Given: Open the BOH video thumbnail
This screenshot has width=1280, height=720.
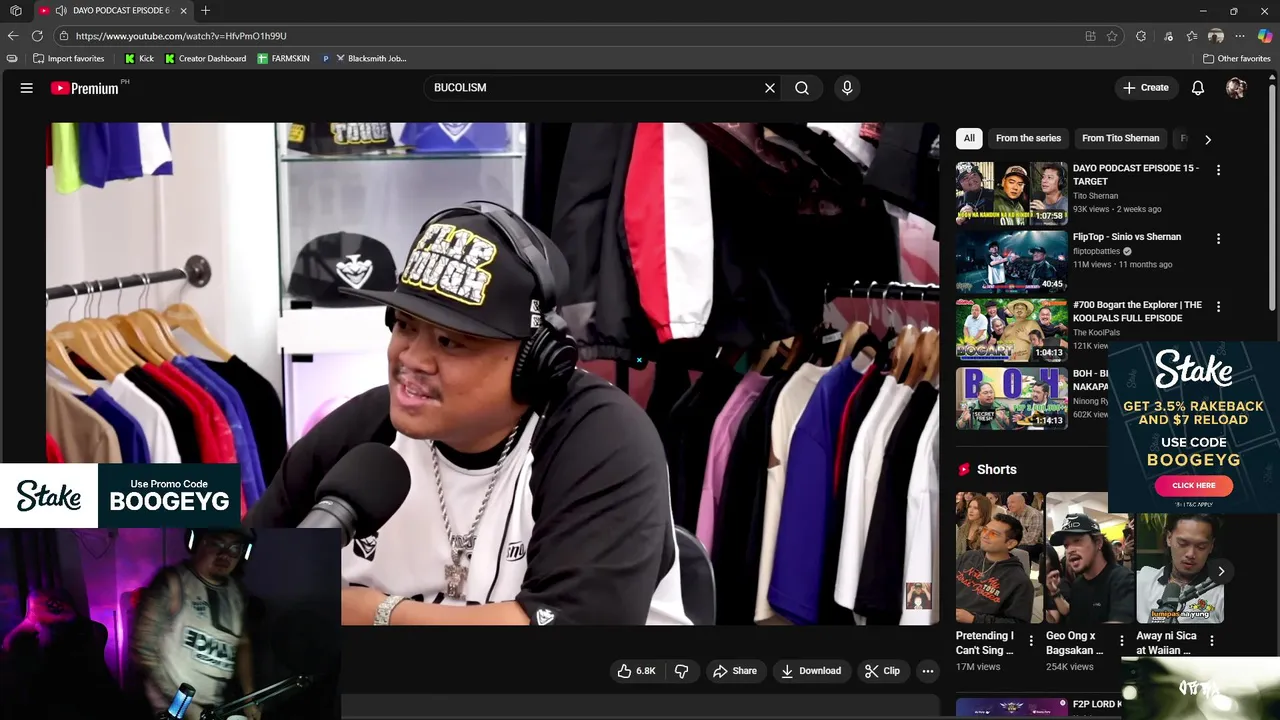Looking at the screenshot, I should coord(1011,398).
